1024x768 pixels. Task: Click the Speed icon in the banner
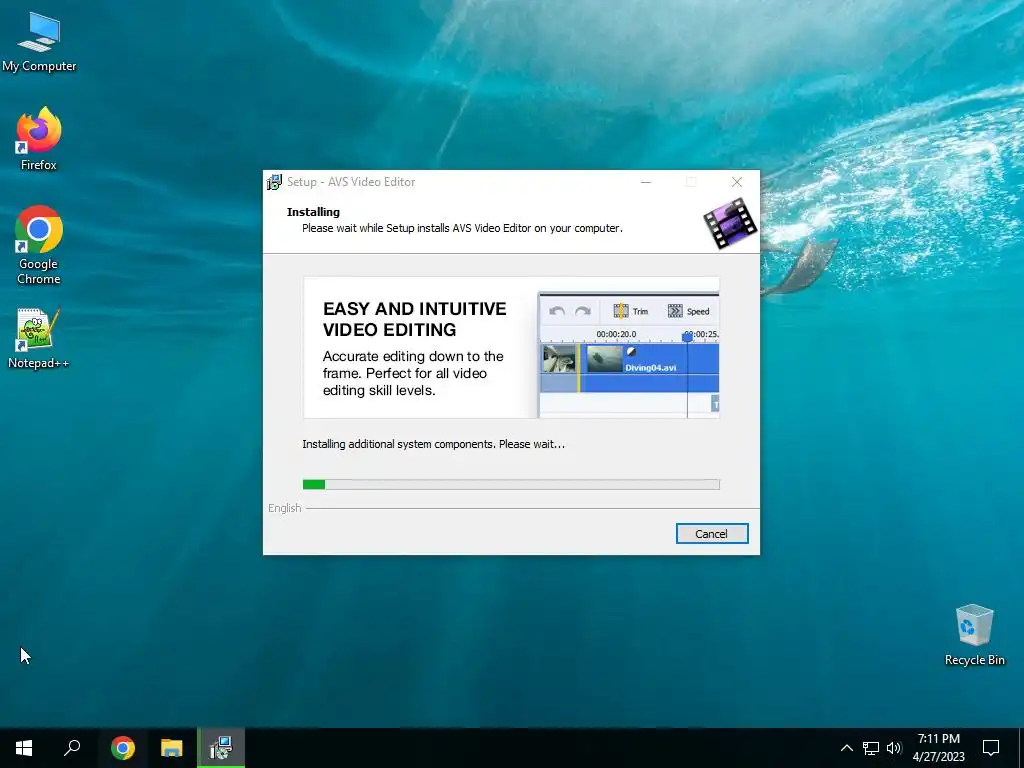[675, 311]
